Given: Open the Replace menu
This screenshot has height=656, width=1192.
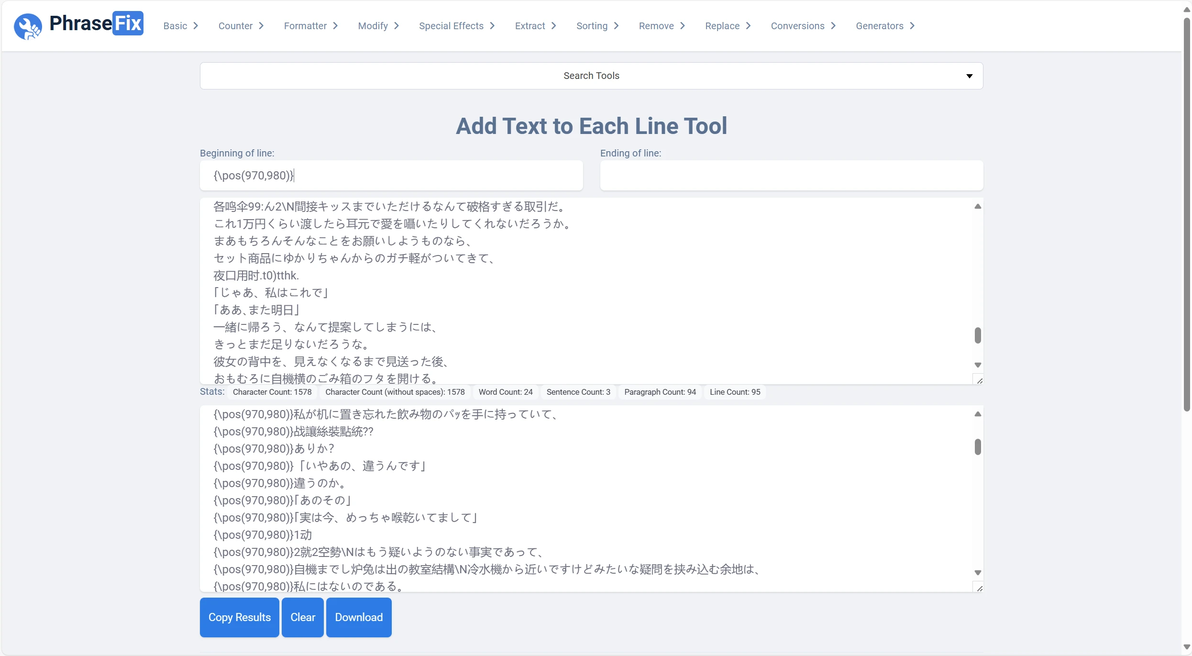Looking at the screenshot, I should tap(728, 26).
